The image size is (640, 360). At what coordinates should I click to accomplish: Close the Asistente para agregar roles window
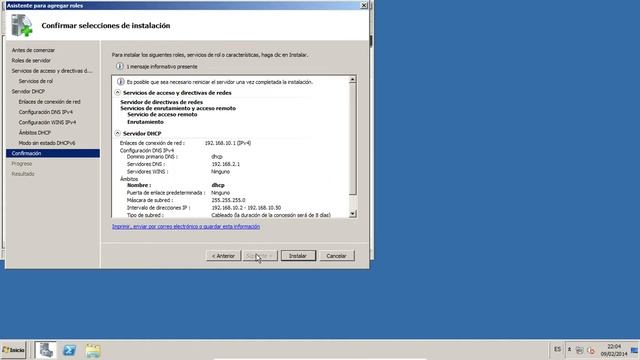coord(364,5)
